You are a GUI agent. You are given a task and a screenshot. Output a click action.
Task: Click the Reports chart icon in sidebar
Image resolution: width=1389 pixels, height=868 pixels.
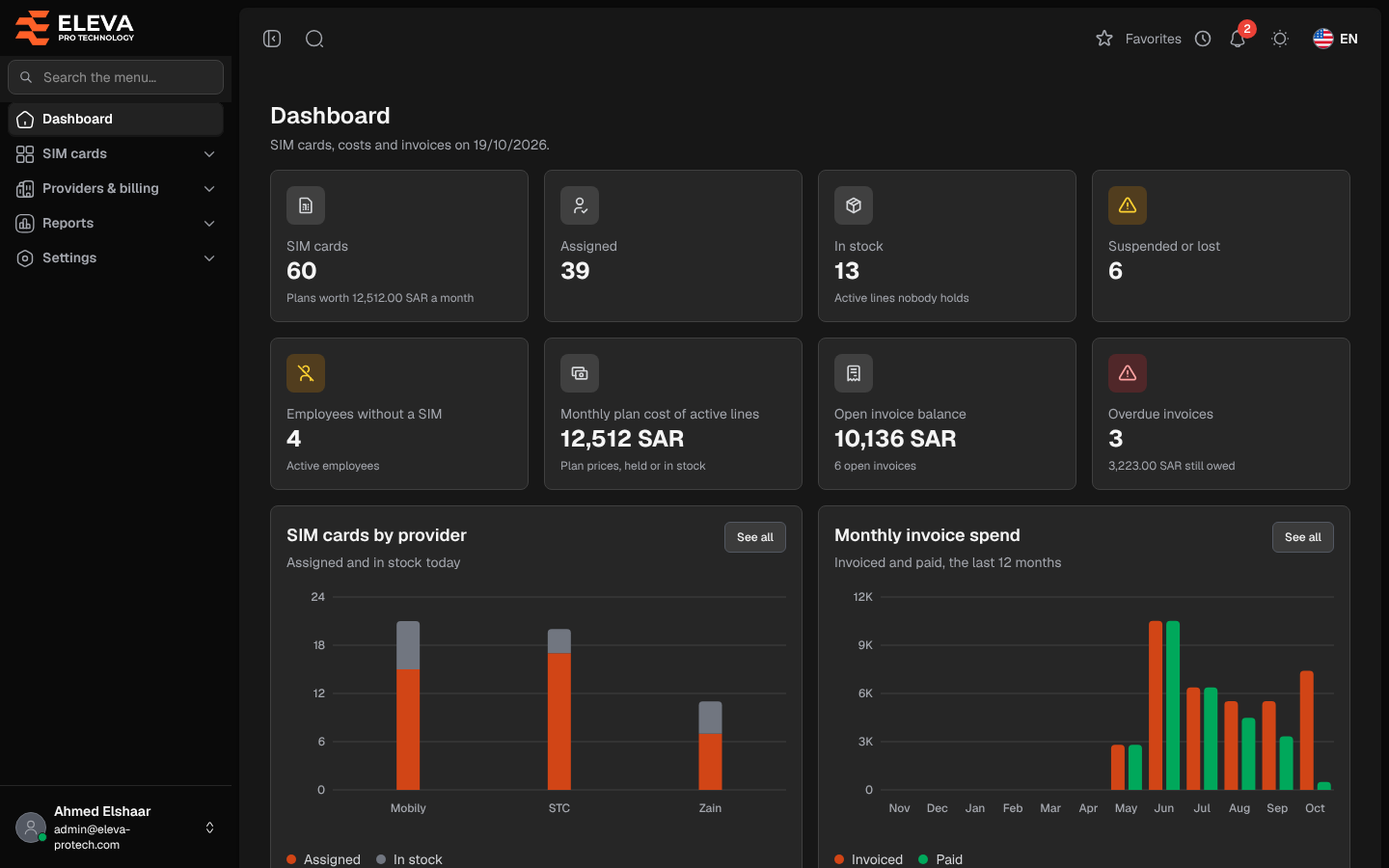coord(25,224)
